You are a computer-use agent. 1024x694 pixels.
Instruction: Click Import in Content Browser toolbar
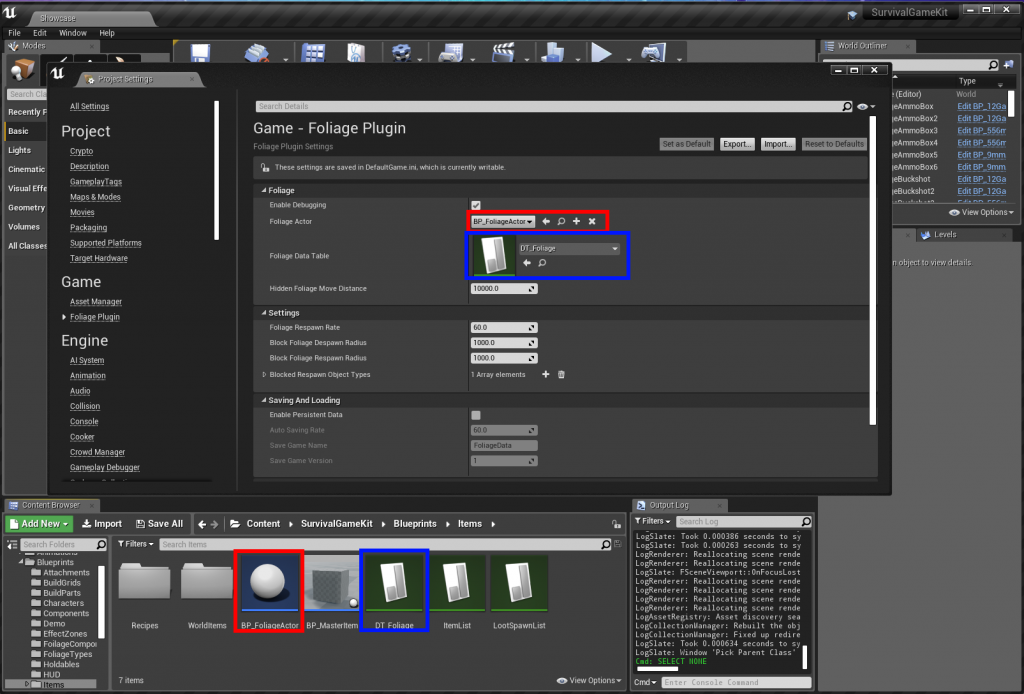point(102,523)
